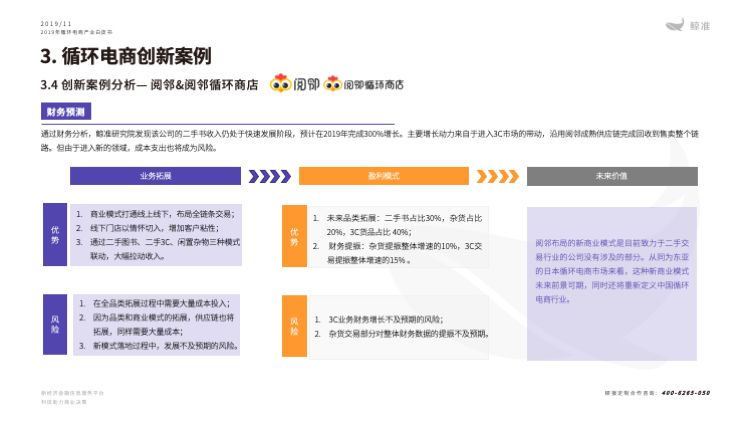This screenshot has width=750, height=422.
Task: Click the purple 优势 label box
Action: [55, 234]
